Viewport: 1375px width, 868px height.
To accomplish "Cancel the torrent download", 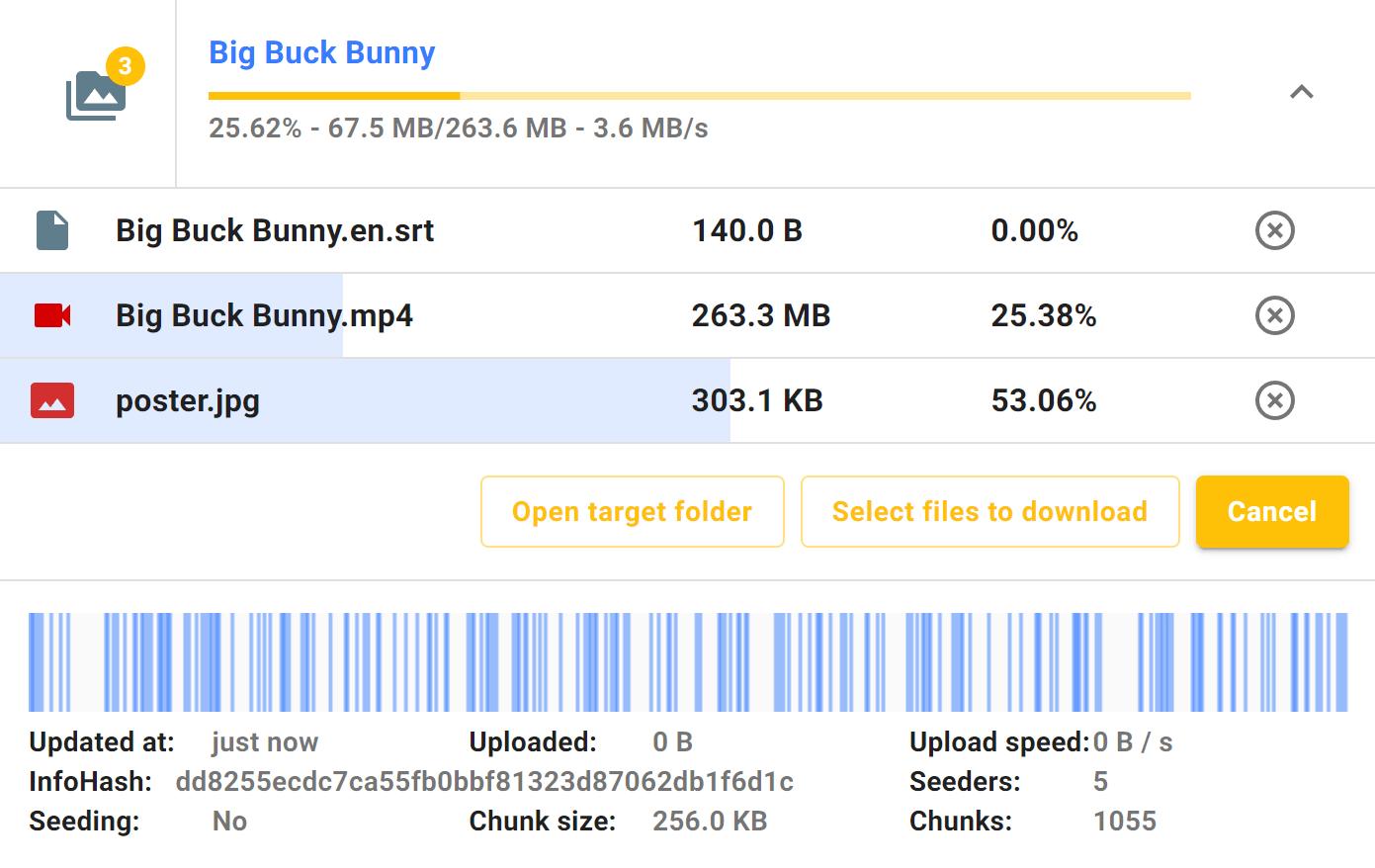I will point(1271,511).
